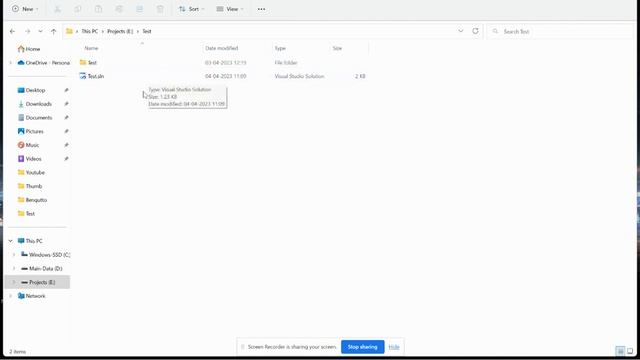Click the Stop sharing button
This screenshot has width=640, height=360.
(x=362, y=347)
